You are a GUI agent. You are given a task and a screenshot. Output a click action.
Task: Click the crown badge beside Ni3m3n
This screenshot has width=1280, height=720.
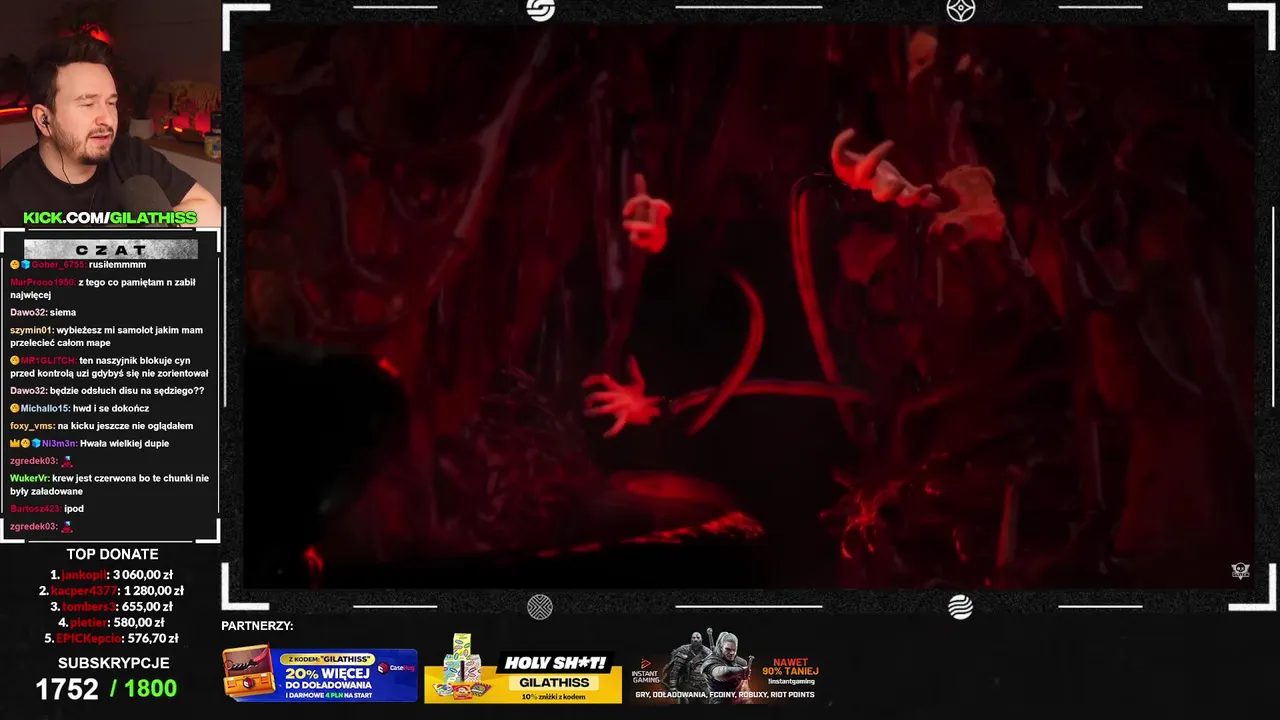coord(15,443)
